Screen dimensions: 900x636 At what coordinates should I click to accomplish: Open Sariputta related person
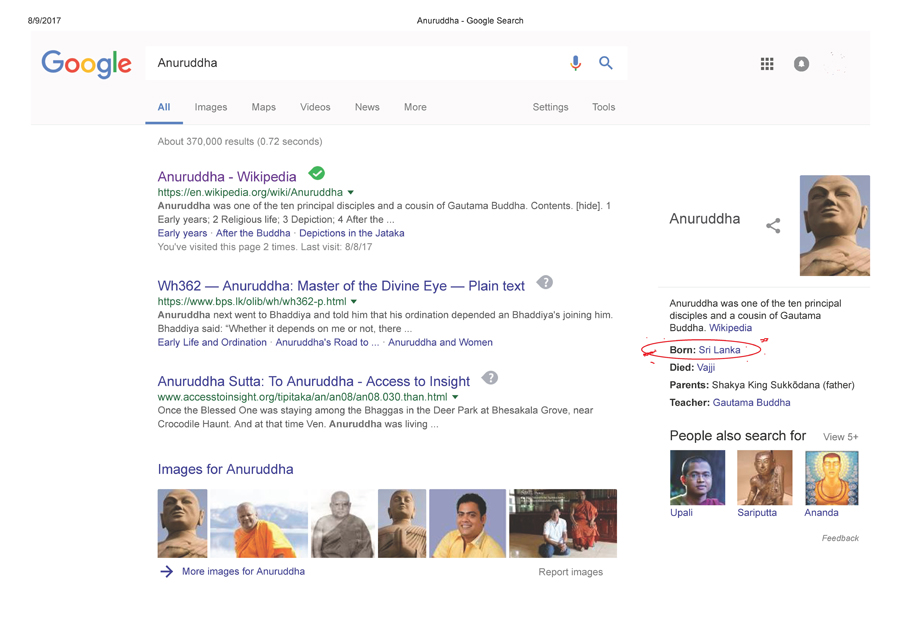click(x=757, y=513)
